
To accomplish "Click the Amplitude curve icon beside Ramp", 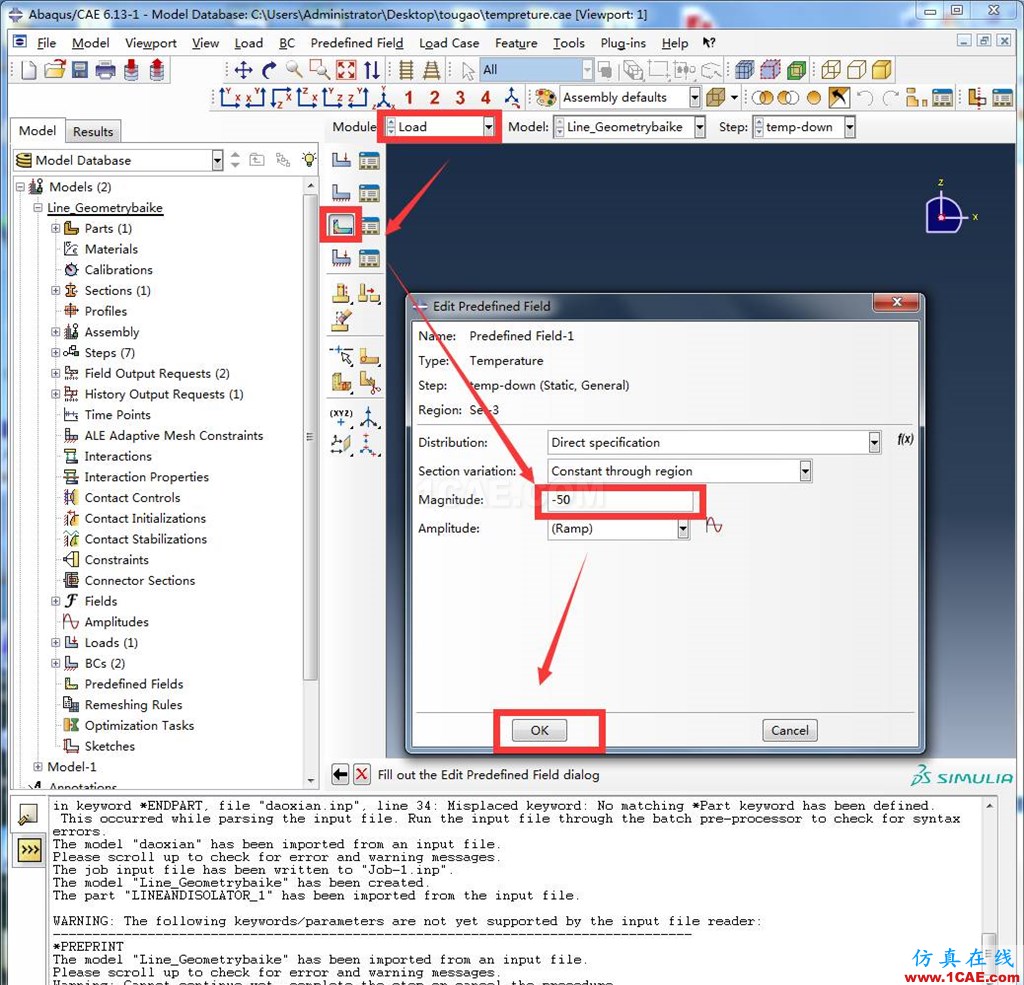I will [x=714, y=526].
